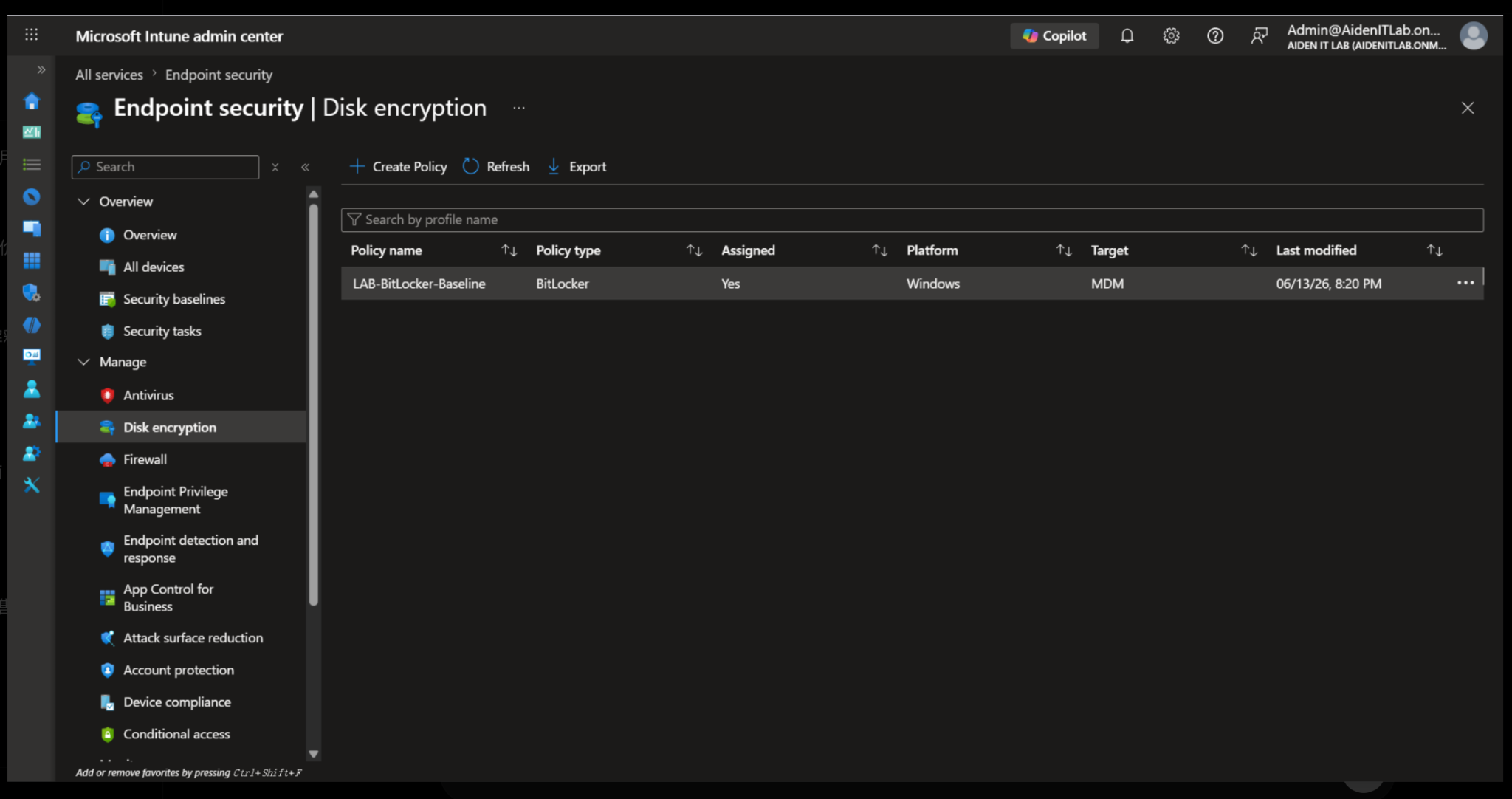Sort the Last modified column
The width and height of the screenshot is (1512, 799).
tap(1434, 250)
